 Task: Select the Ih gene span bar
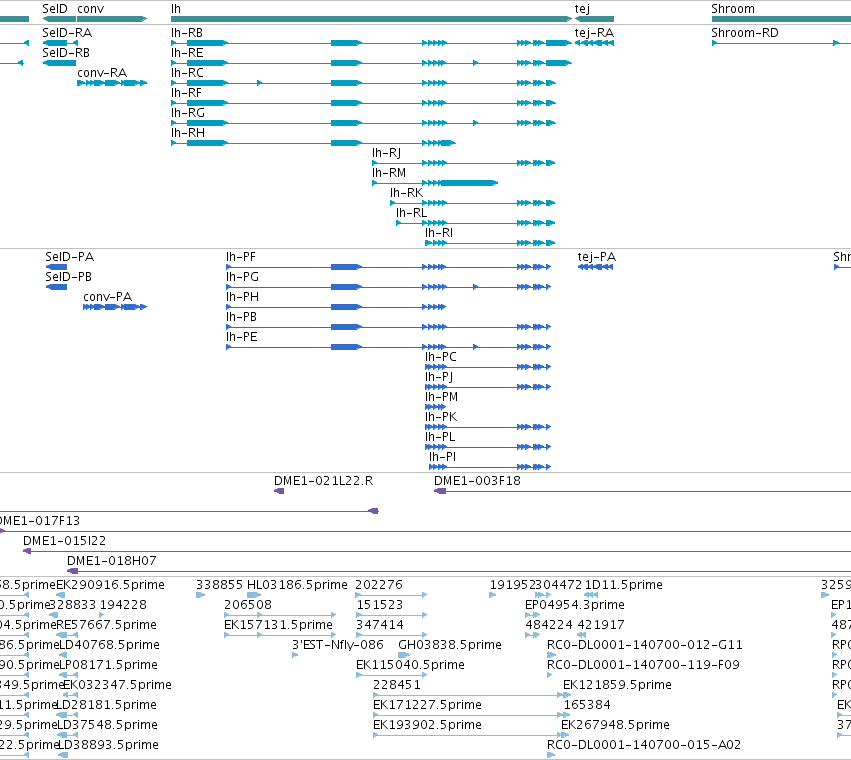point(371,19)
